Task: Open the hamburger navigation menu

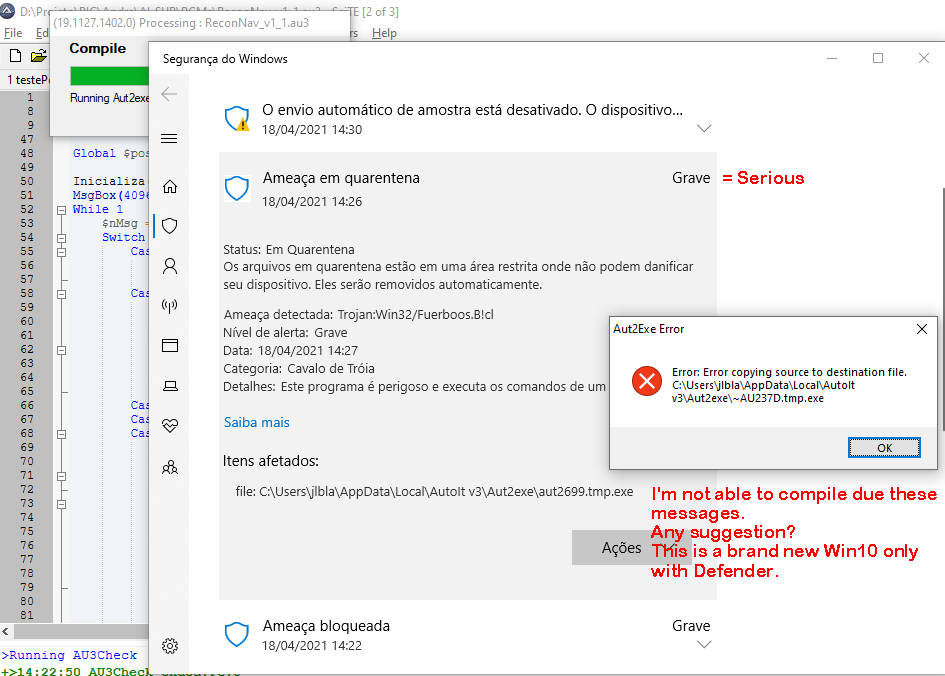Action: (169, 139)
